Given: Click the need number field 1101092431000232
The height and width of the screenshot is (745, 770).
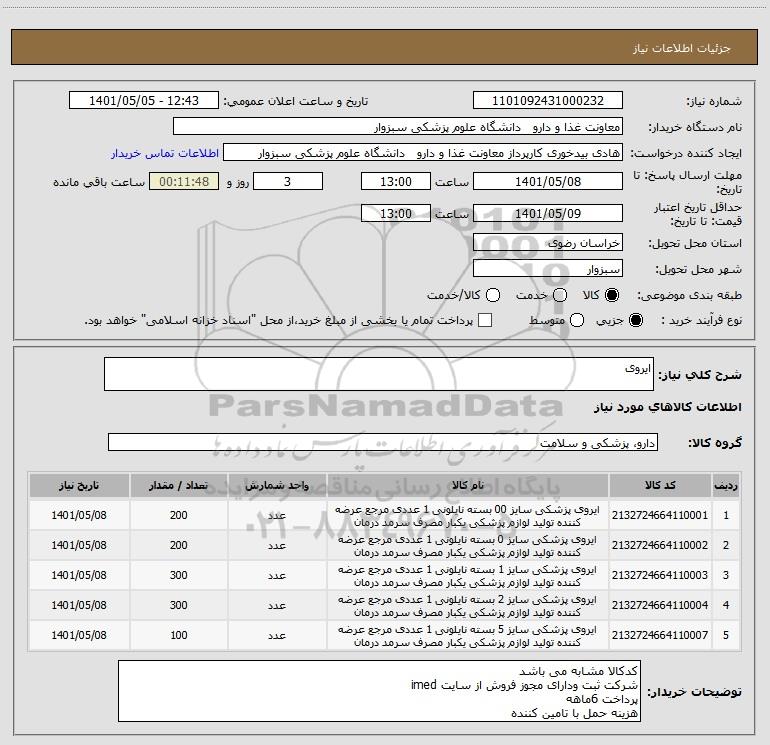Looking at the screenshot, I should tap(548, 101).
